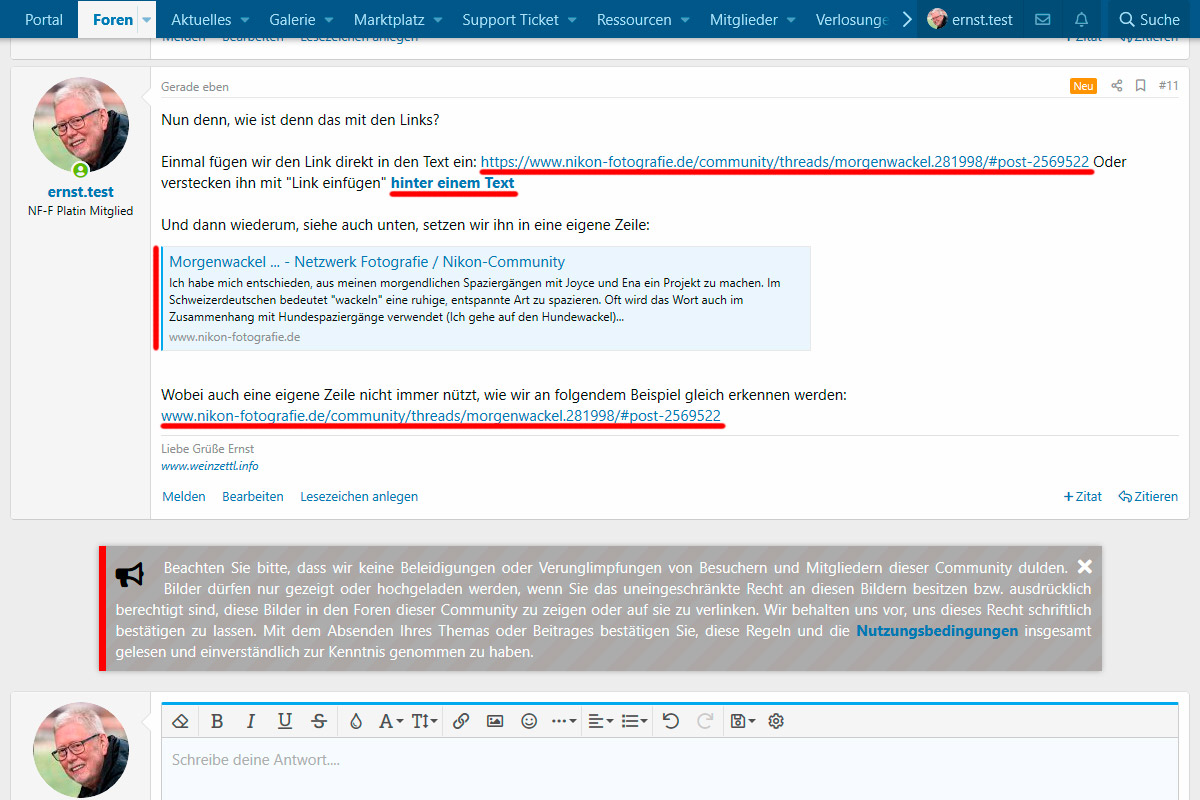Viewport: 1200px width, 800px height.
Task: Click the full https nikon-fotografie.de link
Action: pos(785,161)
